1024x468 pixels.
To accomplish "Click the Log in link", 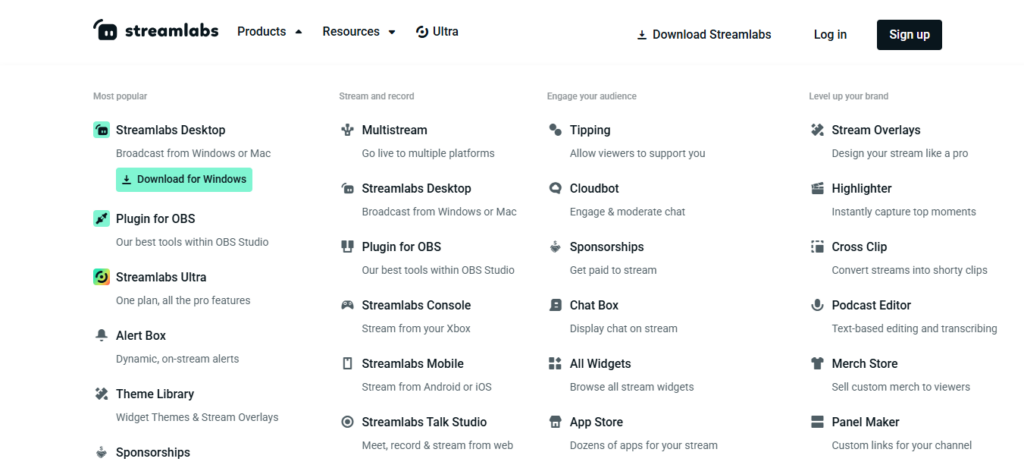I will (x=830, y=34).
